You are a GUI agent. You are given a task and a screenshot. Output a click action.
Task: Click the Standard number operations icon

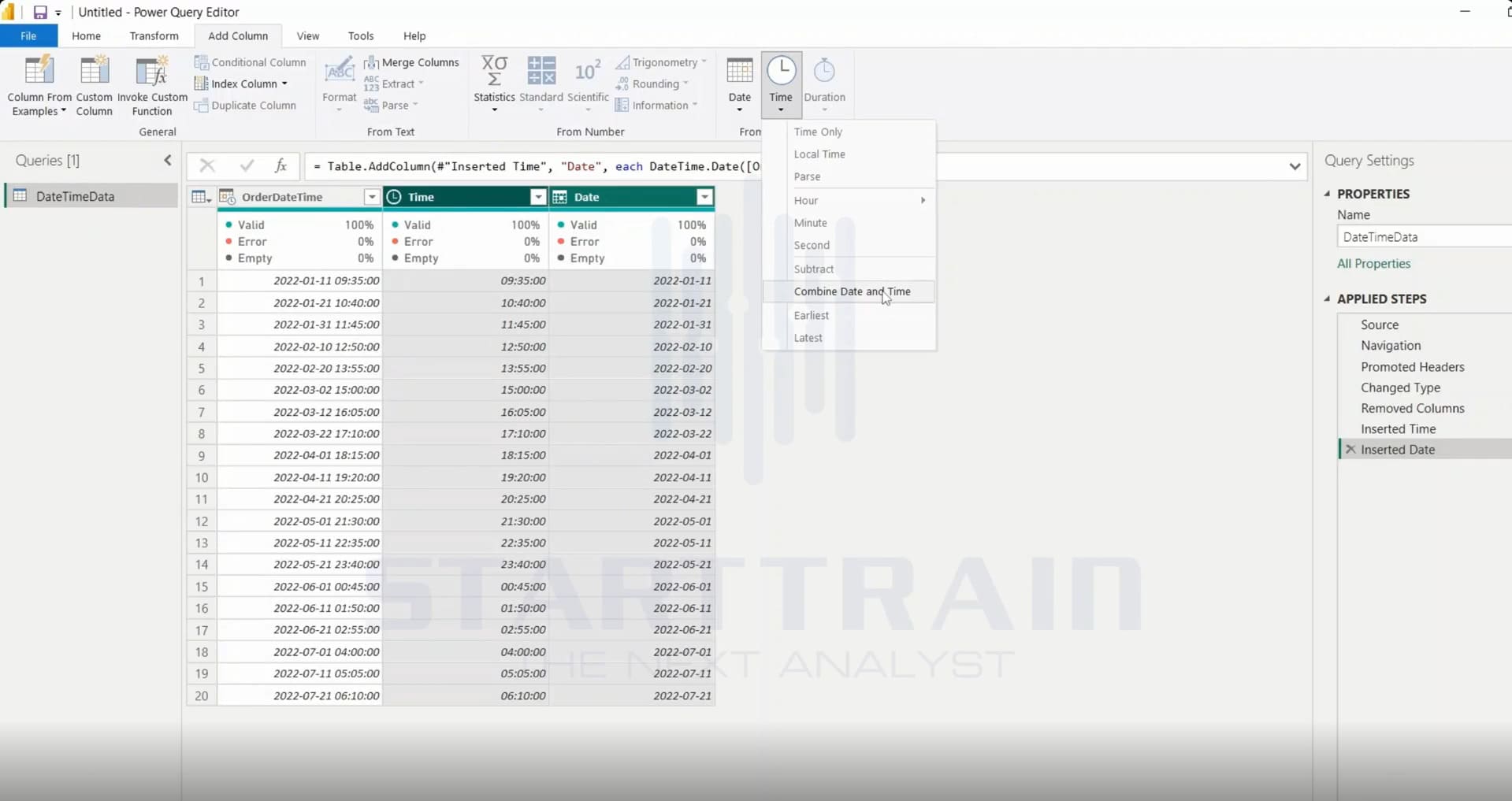[541, 71]
